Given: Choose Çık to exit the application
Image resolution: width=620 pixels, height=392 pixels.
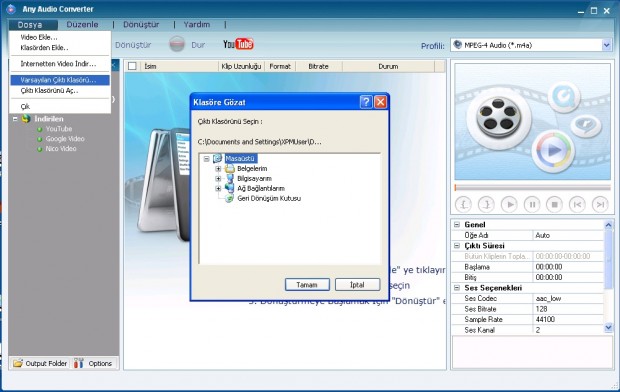Looking at the screenshot, I should [x=60, y=106].
